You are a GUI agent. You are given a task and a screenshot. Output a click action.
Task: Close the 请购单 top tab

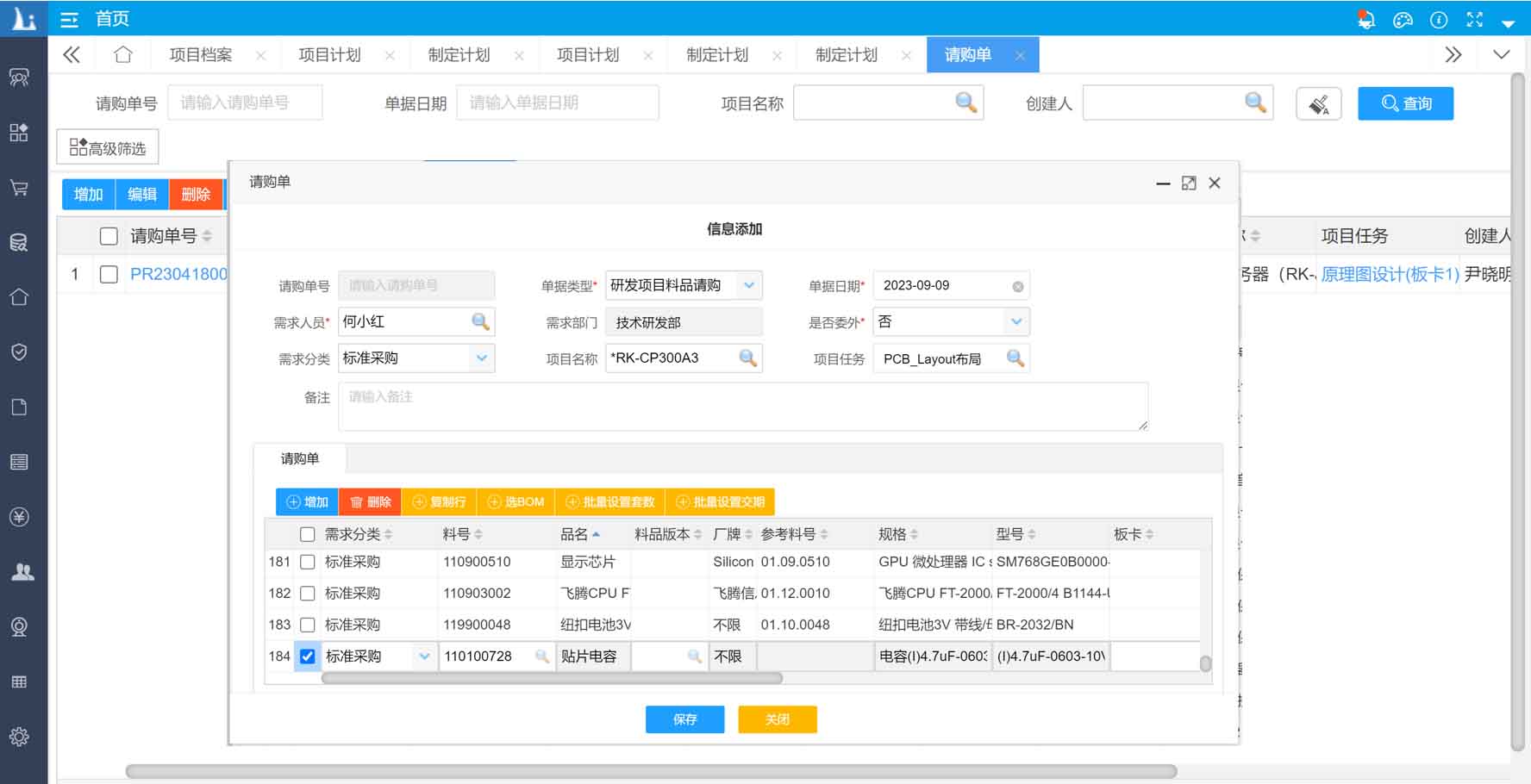[1021, 55]
